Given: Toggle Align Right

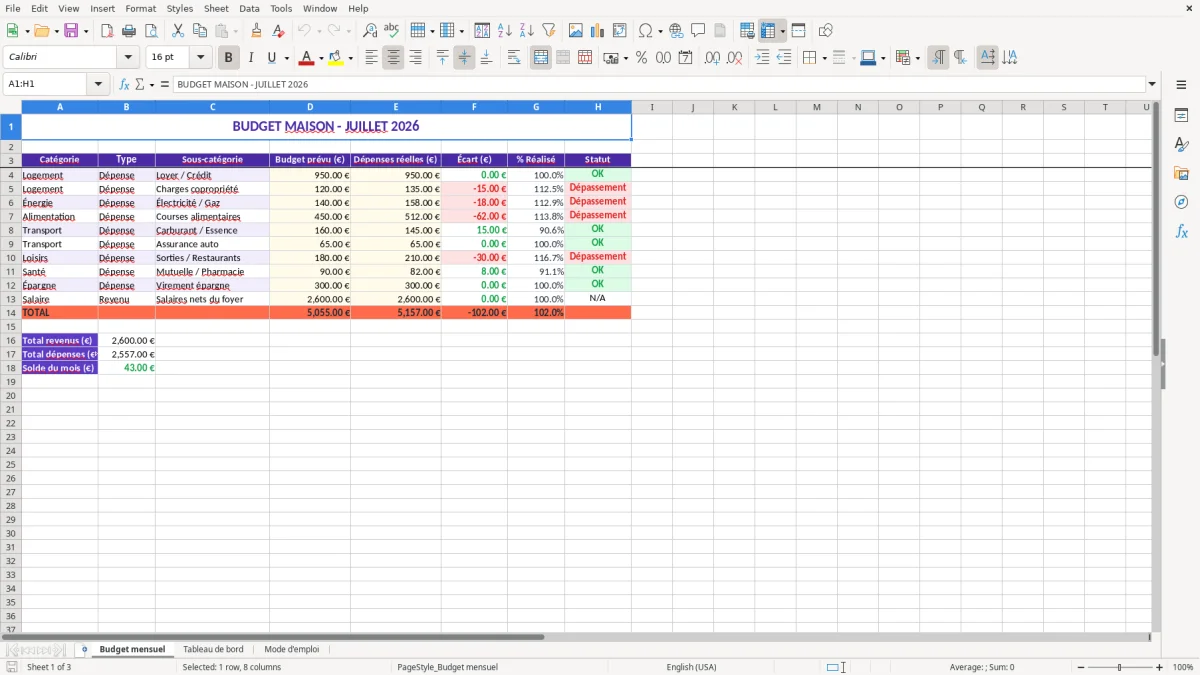Looking at the screenshot, I should point(415,58).
